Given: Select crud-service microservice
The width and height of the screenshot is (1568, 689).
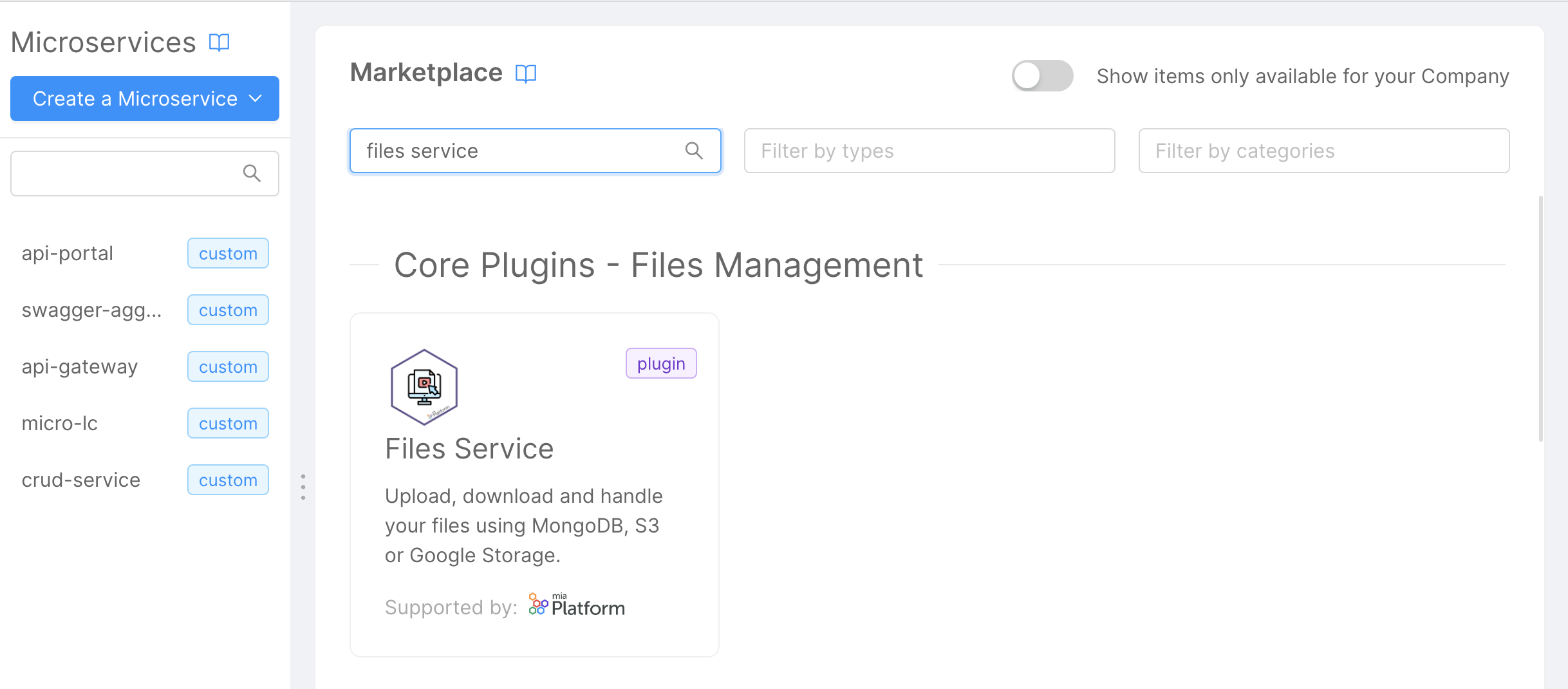Looking at the screenshot, I should (x=81, y=480).
